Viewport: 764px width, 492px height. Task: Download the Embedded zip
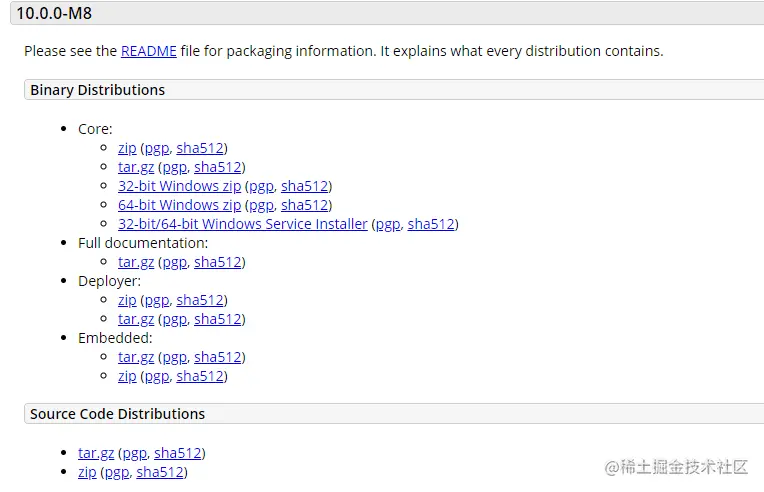127,376
